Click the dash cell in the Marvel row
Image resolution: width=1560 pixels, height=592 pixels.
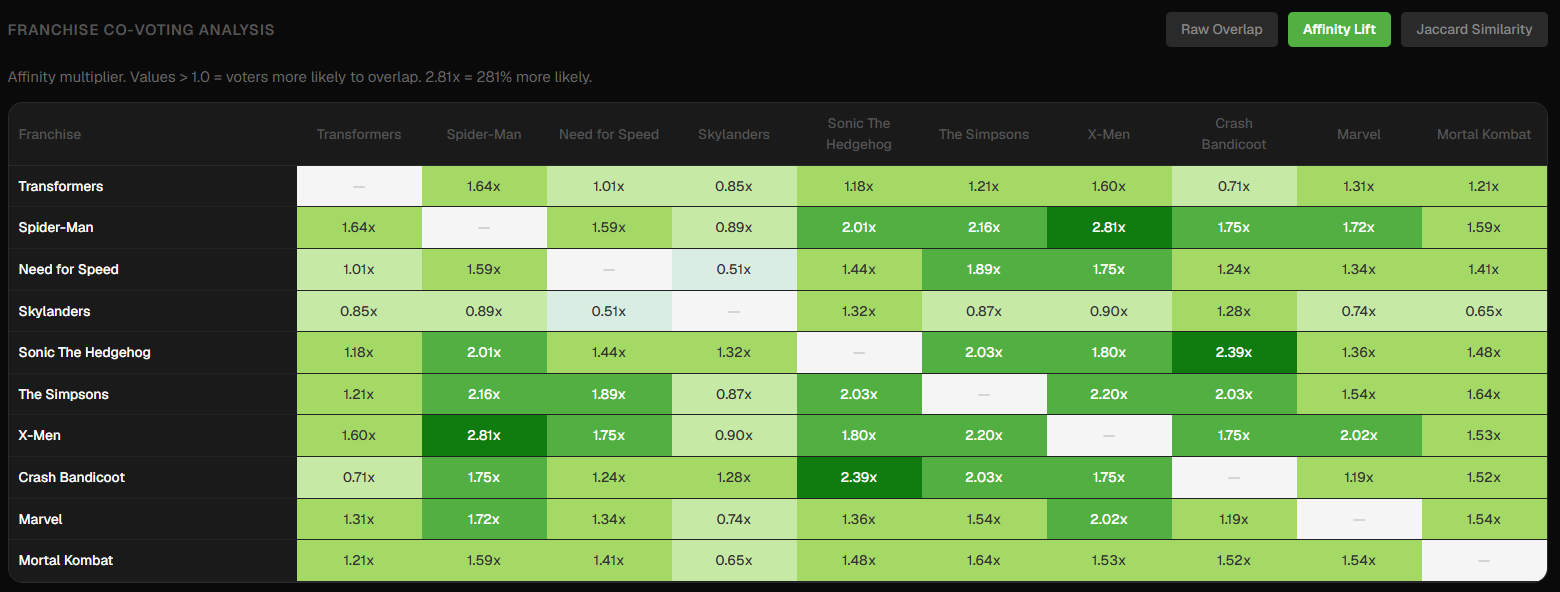coord(1359,519)
